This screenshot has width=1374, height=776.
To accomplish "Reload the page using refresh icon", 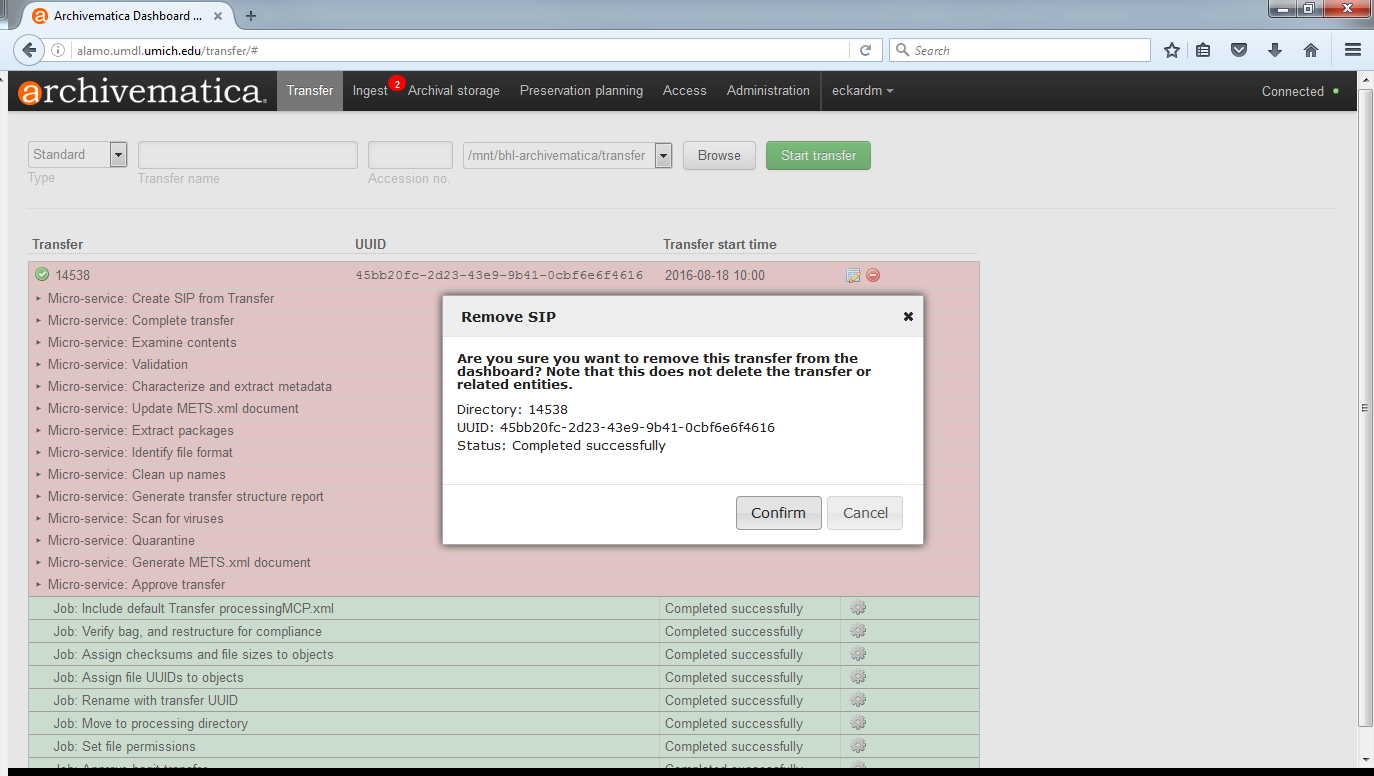I will (866, 50).
